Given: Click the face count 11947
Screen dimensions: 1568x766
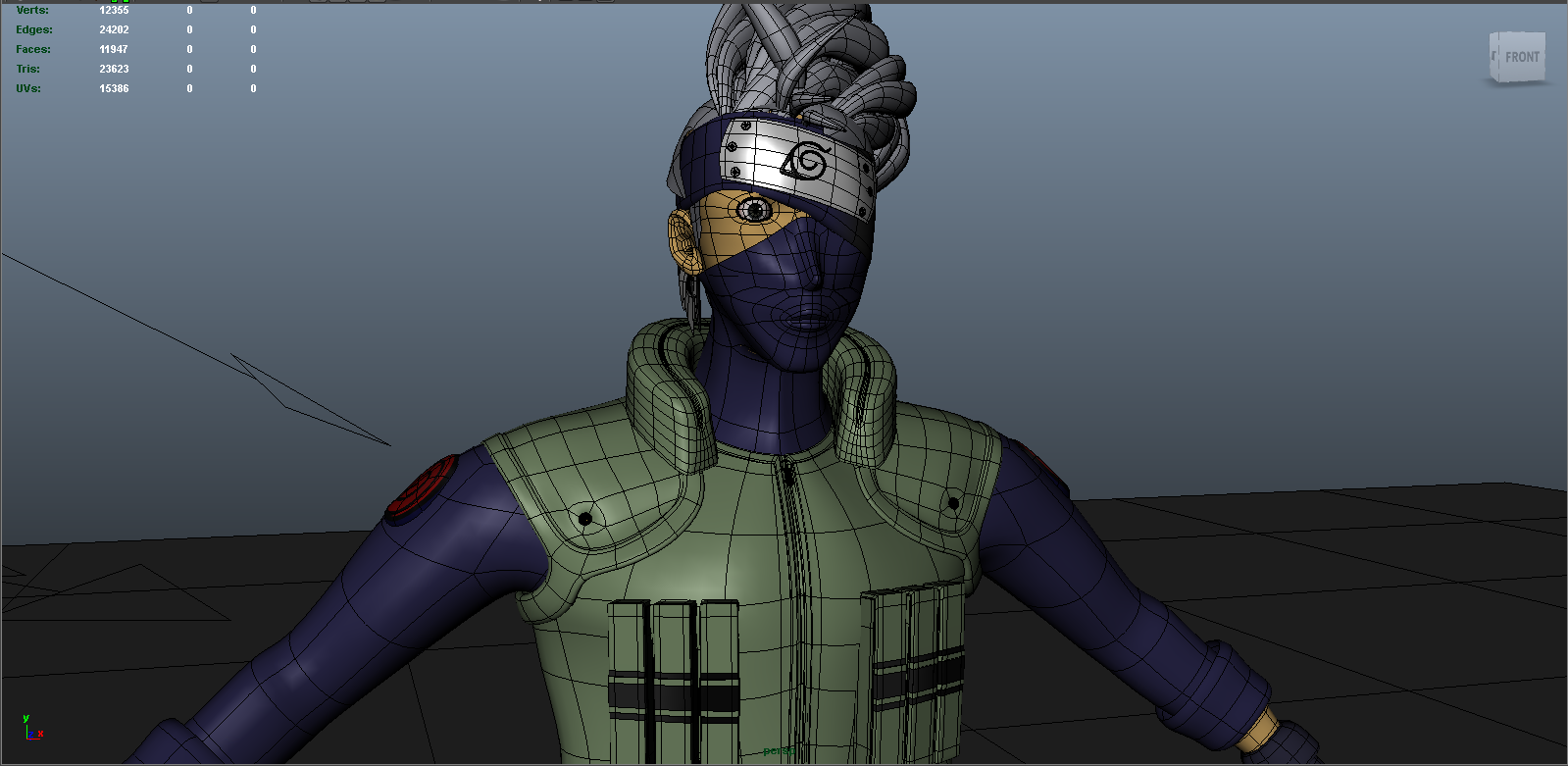Looking at the screenshot, I should [114, 49].
